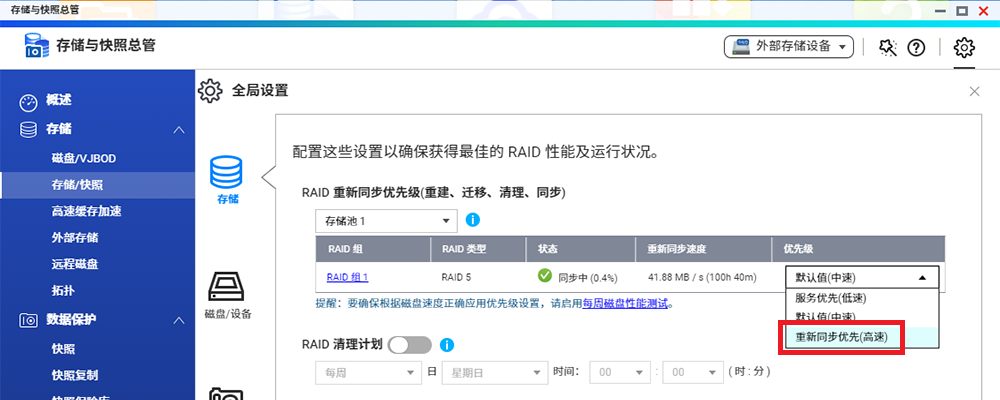Select 重新同步优先(高速) priority option

(x=862, y=337)
